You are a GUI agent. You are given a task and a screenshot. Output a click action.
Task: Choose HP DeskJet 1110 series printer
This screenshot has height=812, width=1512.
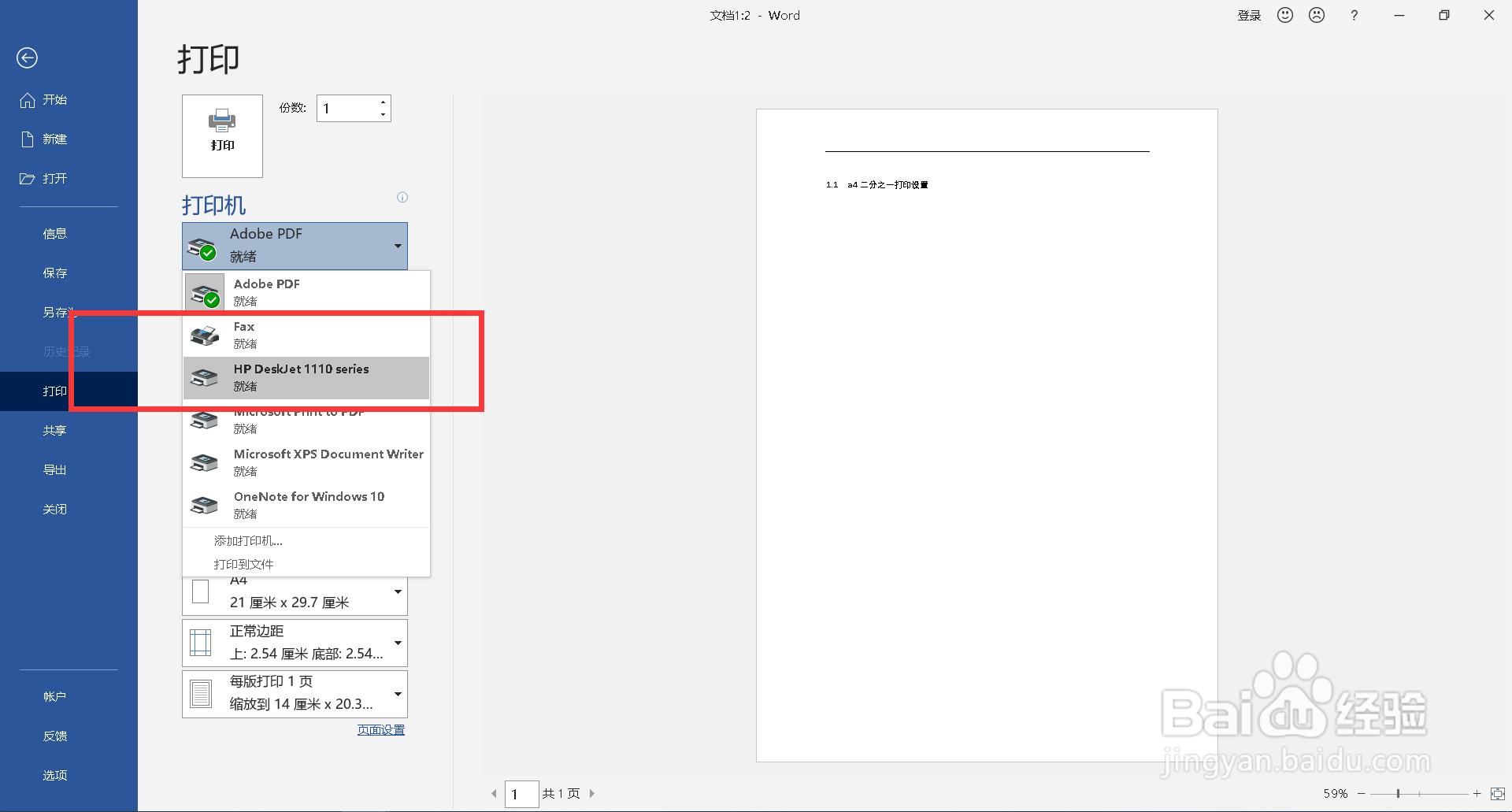point(306,377)
